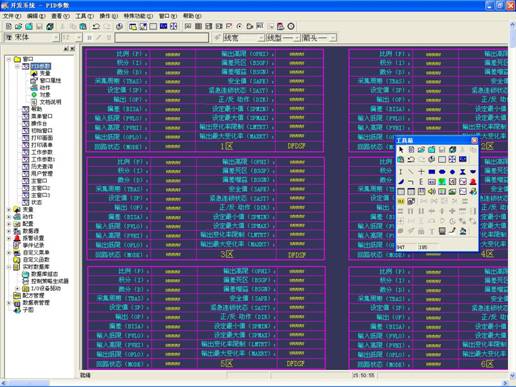Open the 特殊功能 menu
Screen dimensions: 516x387
[x=138, y=16]
